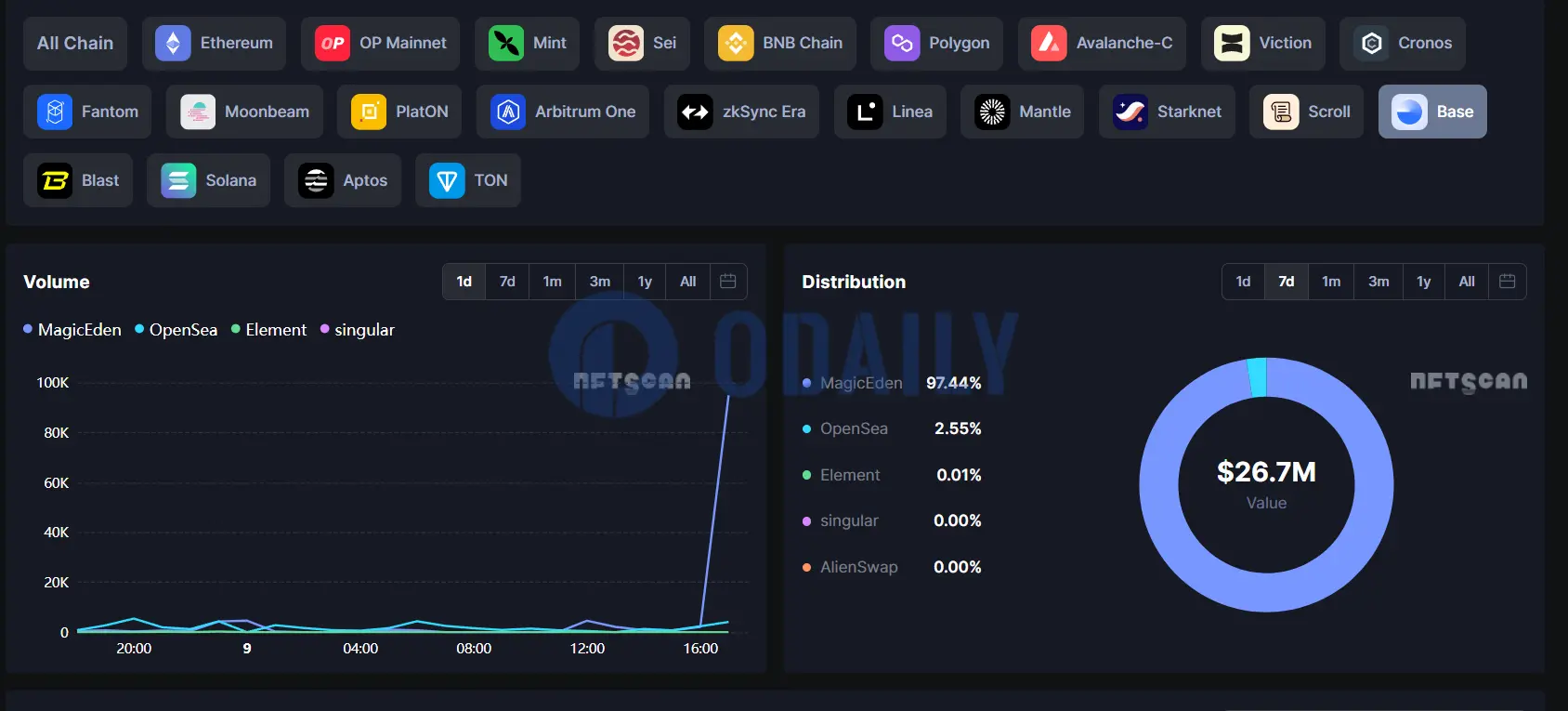Switch Volume chart to 7d range
The height and width of the screenshot is (711, 1568).
tap(507, 282)
